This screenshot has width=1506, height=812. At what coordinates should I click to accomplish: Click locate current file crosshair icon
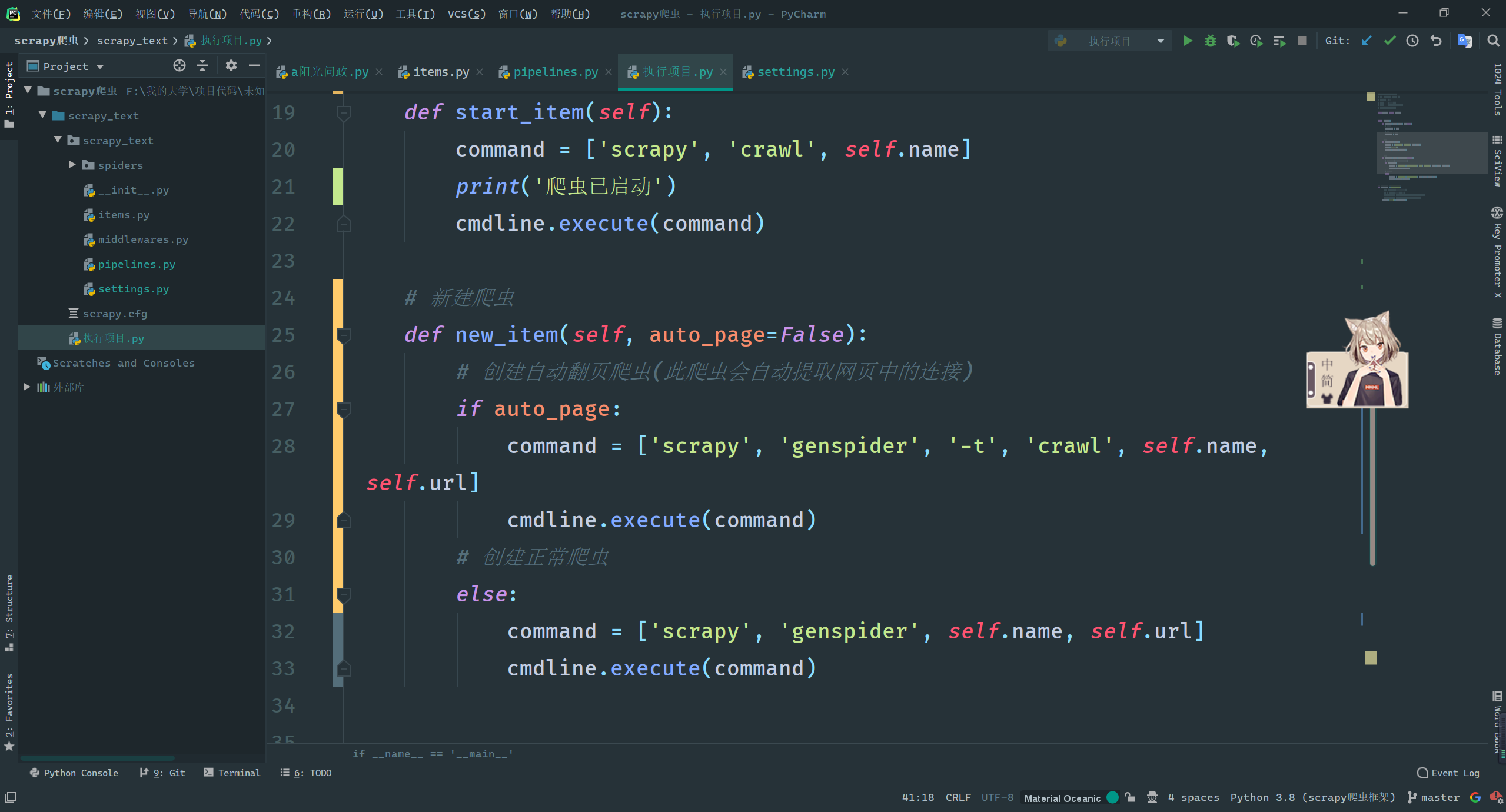(179, 66)
